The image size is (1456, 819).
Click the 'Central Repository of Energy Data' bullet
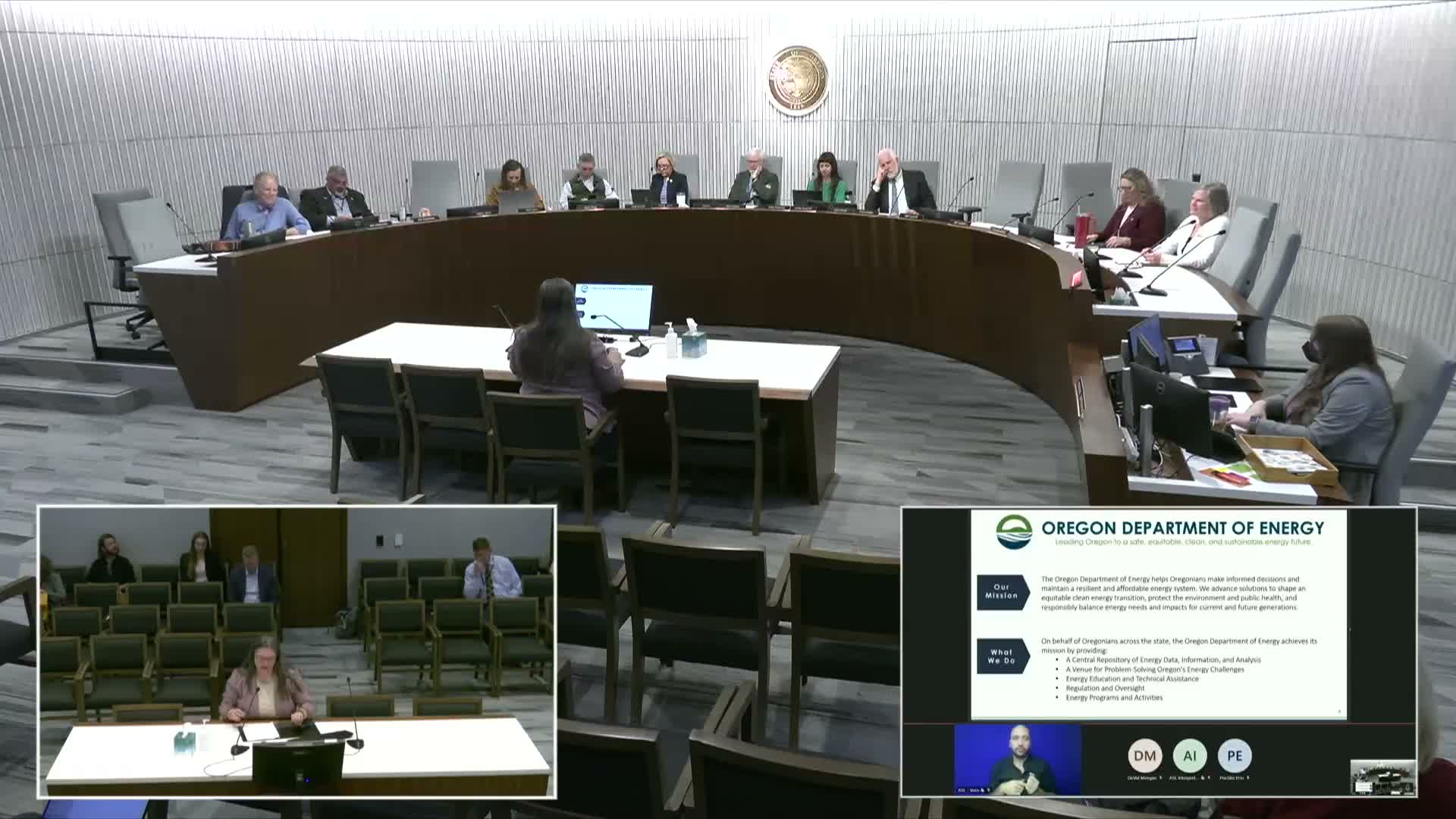click(x=1163, y=660)
